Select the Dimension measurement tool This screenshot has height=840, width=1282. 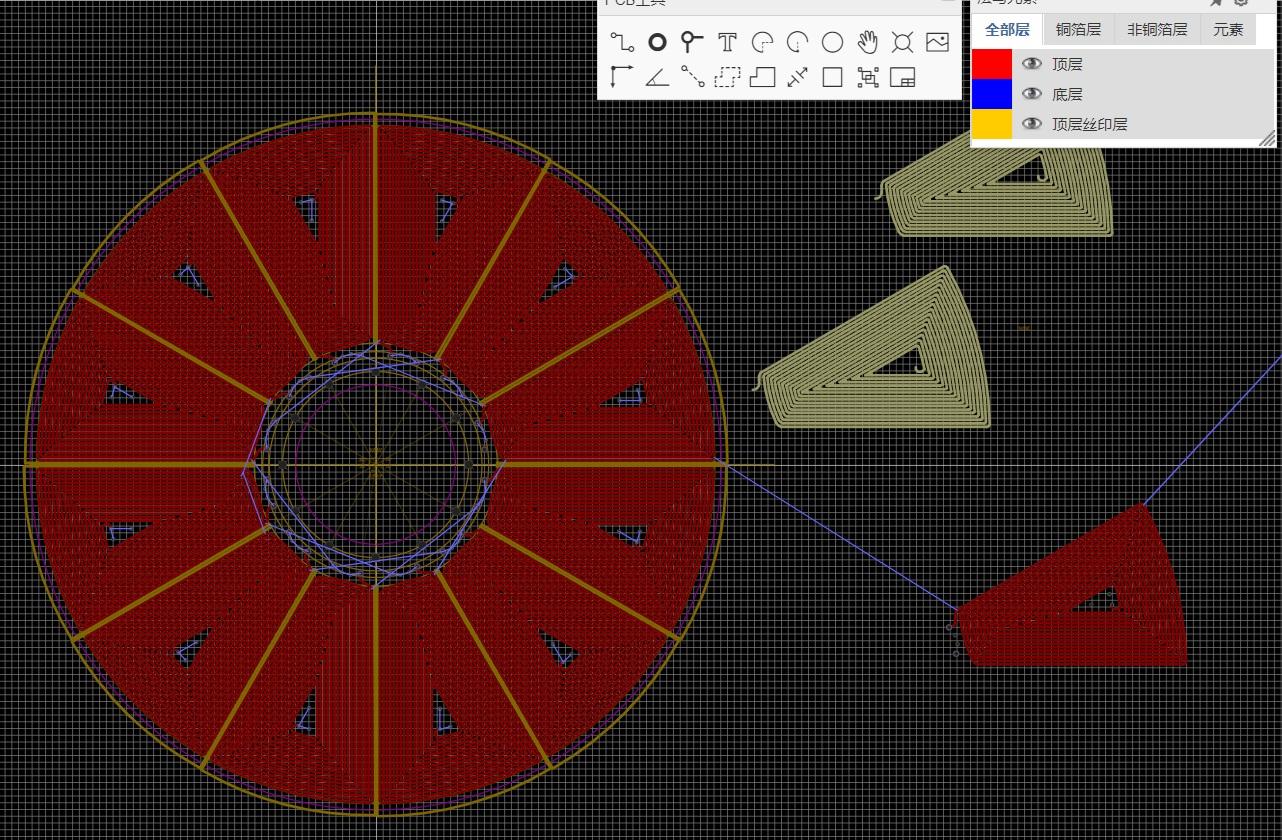tap(797, 77)
